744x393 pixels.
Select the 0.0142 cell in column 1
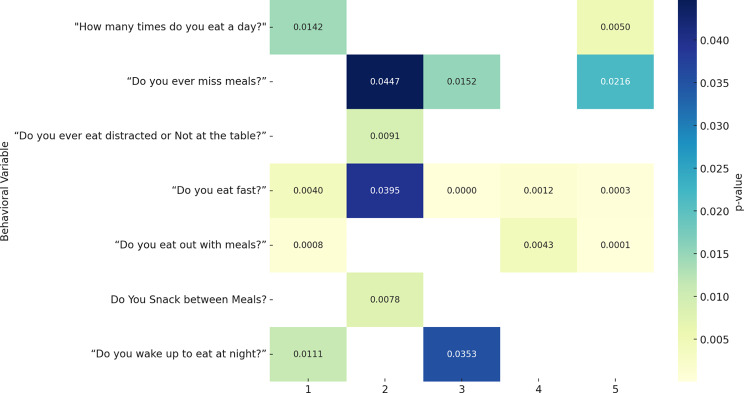pos(308,27)
